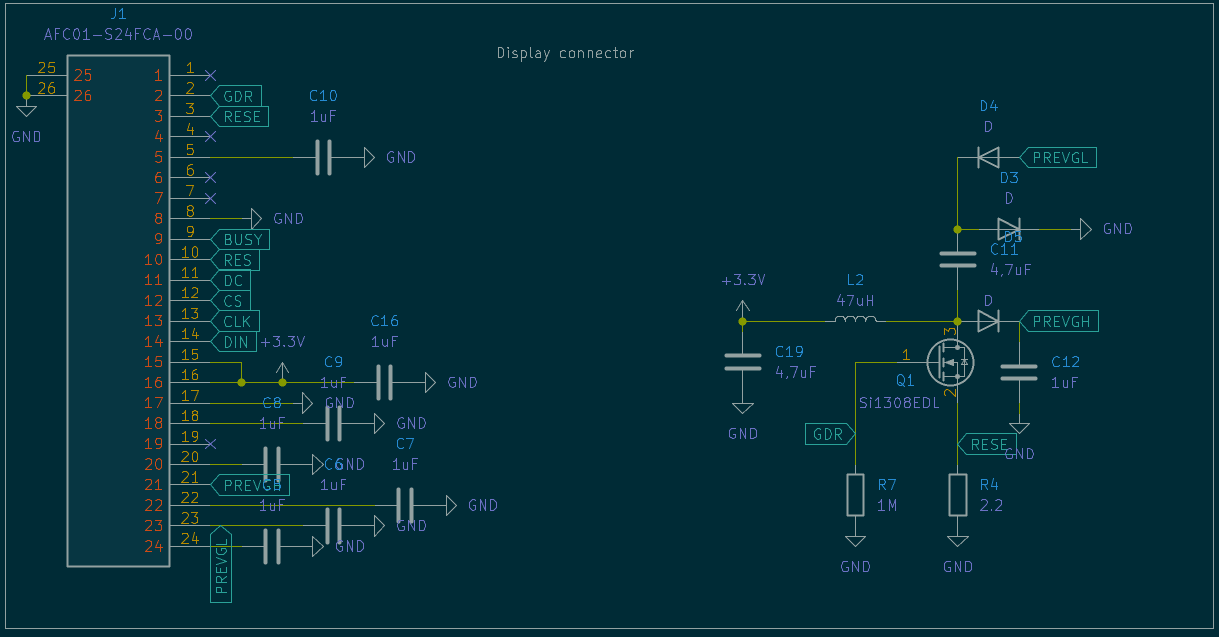Screen dimensions: 1219x637
Task: Select the C12 1uF capacitor symbol
Action: [1019, 372]
